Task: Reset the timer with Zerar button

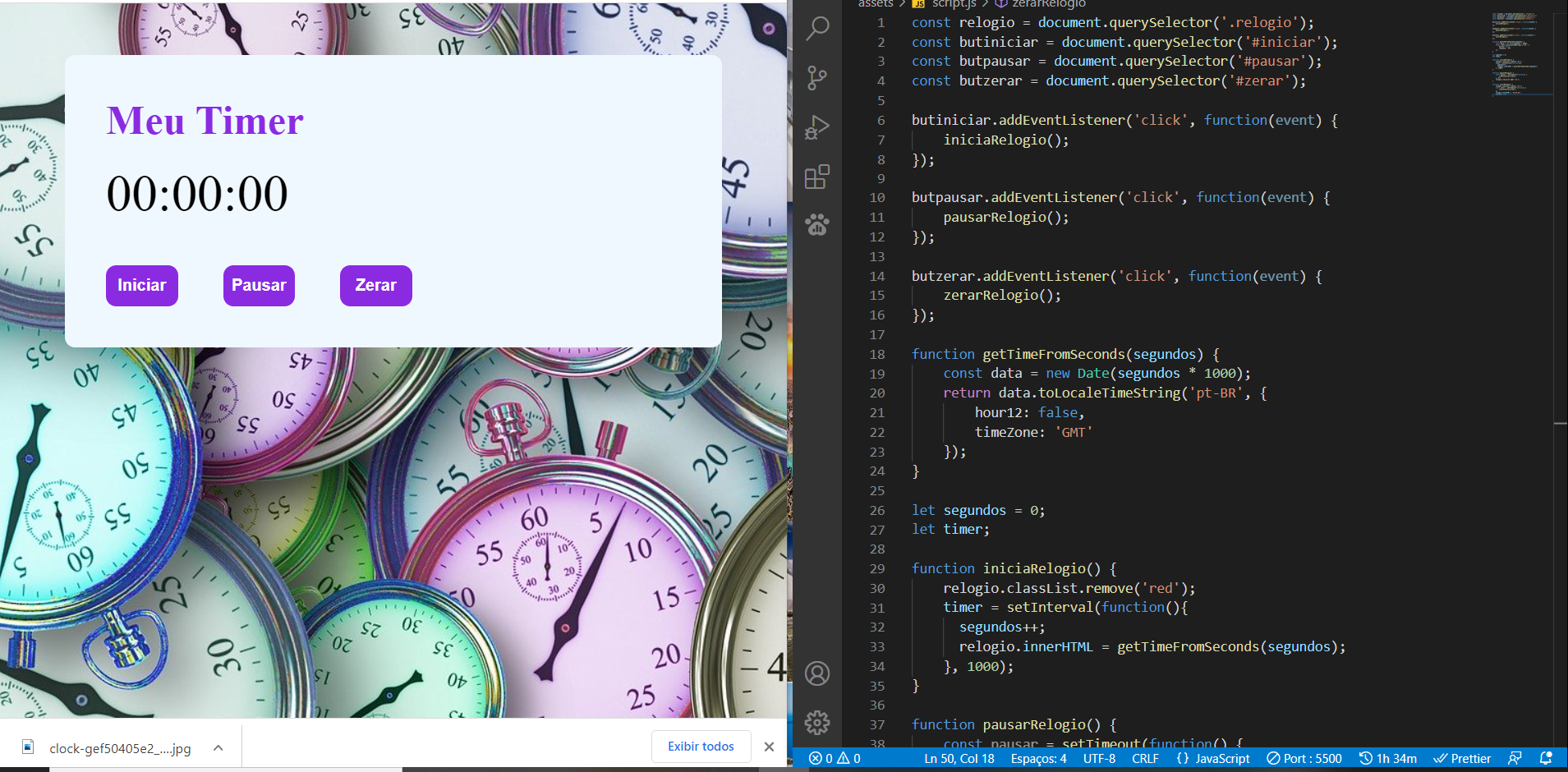Action: [x=376, y=286]
